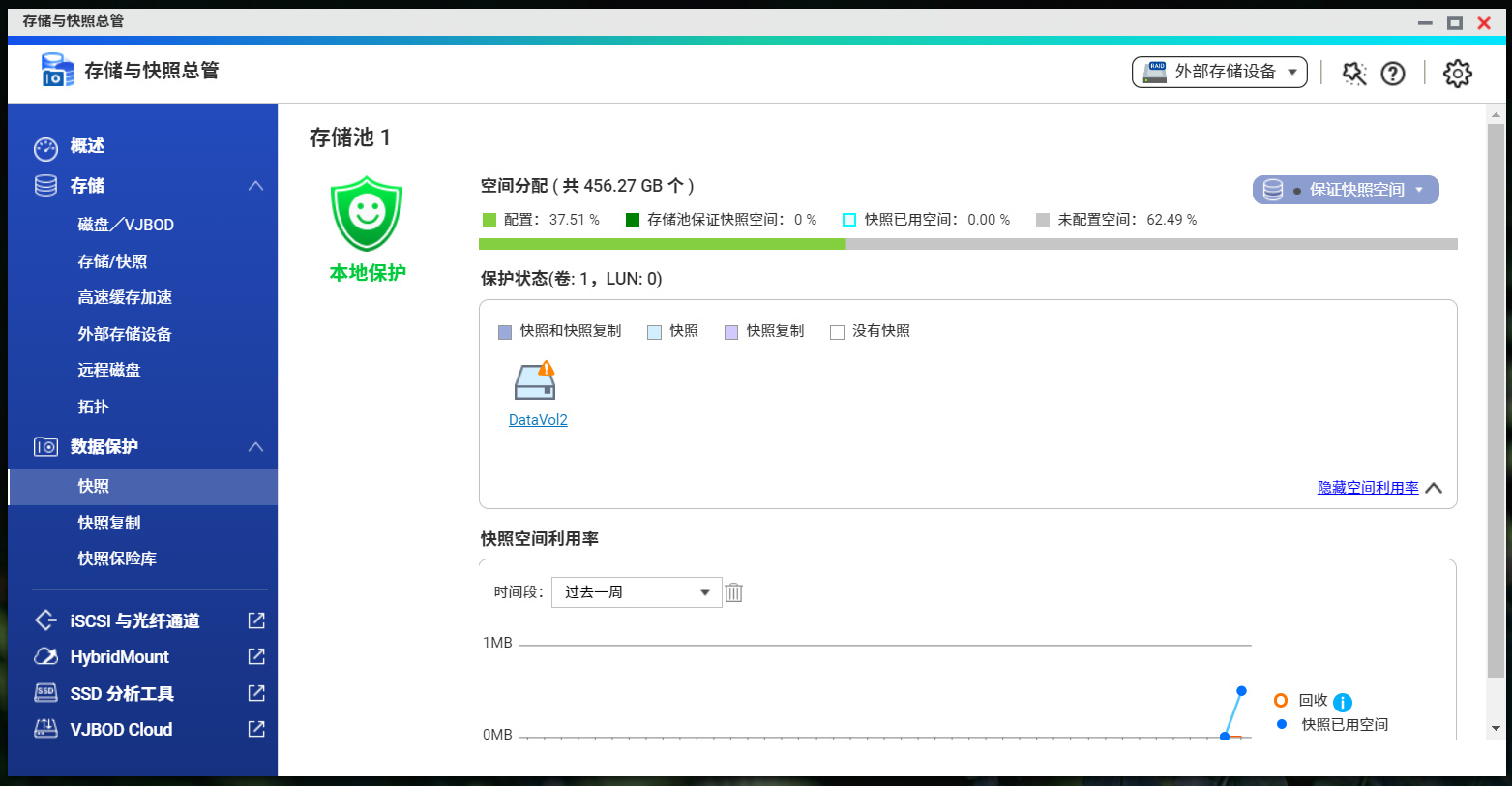1512x786 pixels.
Task: Collapse the 数据保护 sidebar section
Action: 255,447
